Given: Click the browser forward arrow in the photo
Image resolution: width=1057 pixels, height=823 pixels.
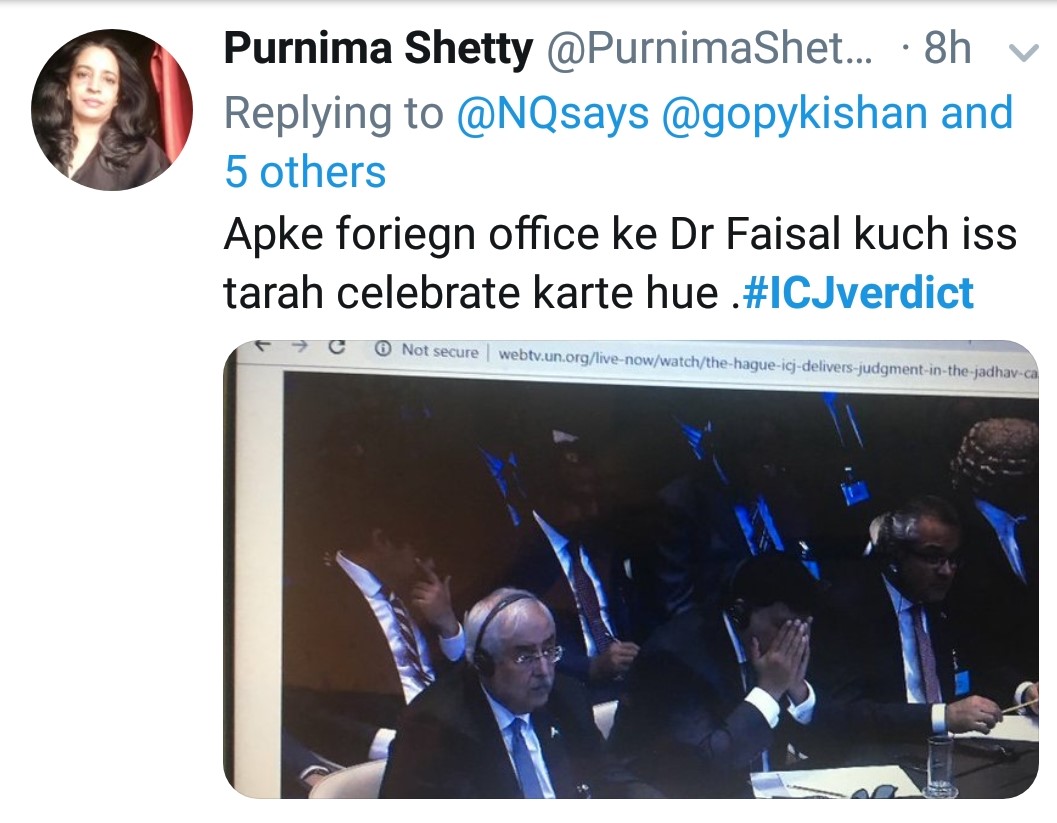Looking at the screenshot, I should click(x=301, y=346).
